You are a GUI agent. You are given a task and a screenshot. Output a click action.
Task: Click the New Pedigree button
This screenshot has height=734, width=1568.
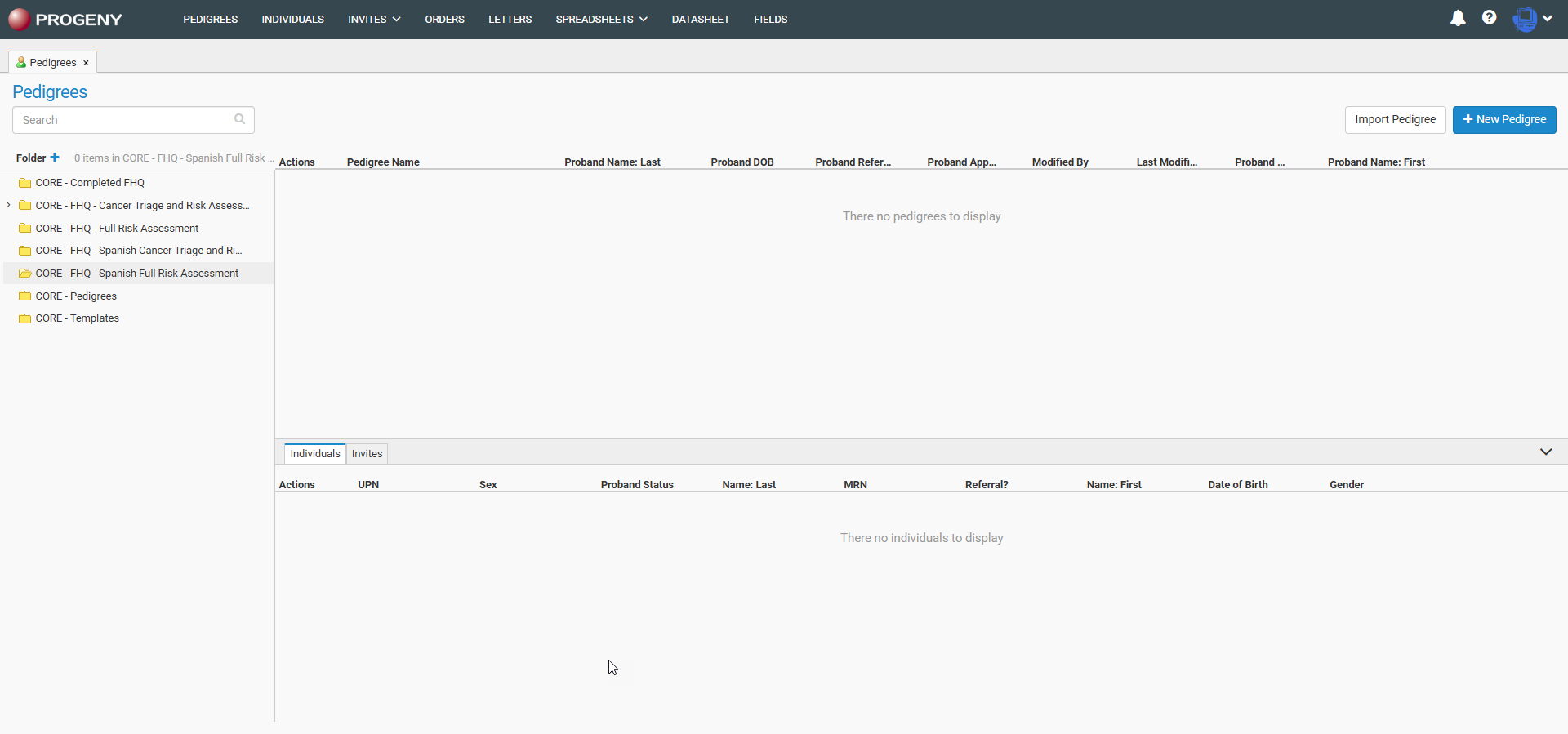tap(1503, 119)
